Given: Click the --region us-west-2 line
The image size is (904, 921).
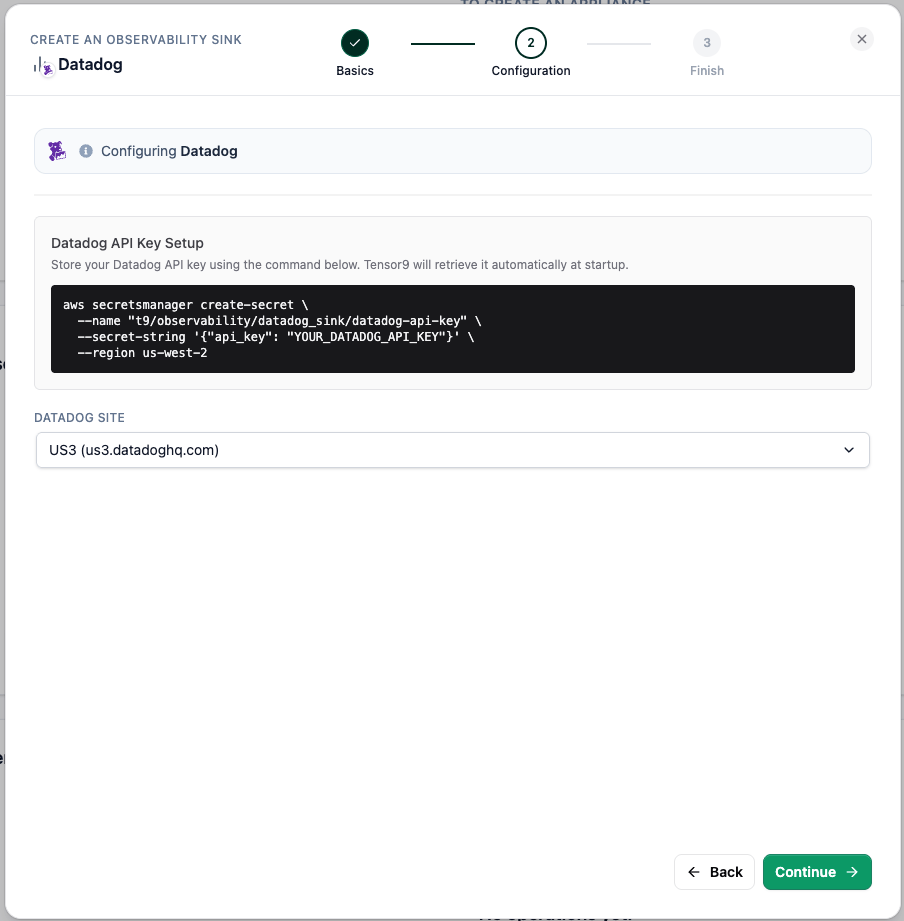Looking at the screenshot, I should click(142, 353).
